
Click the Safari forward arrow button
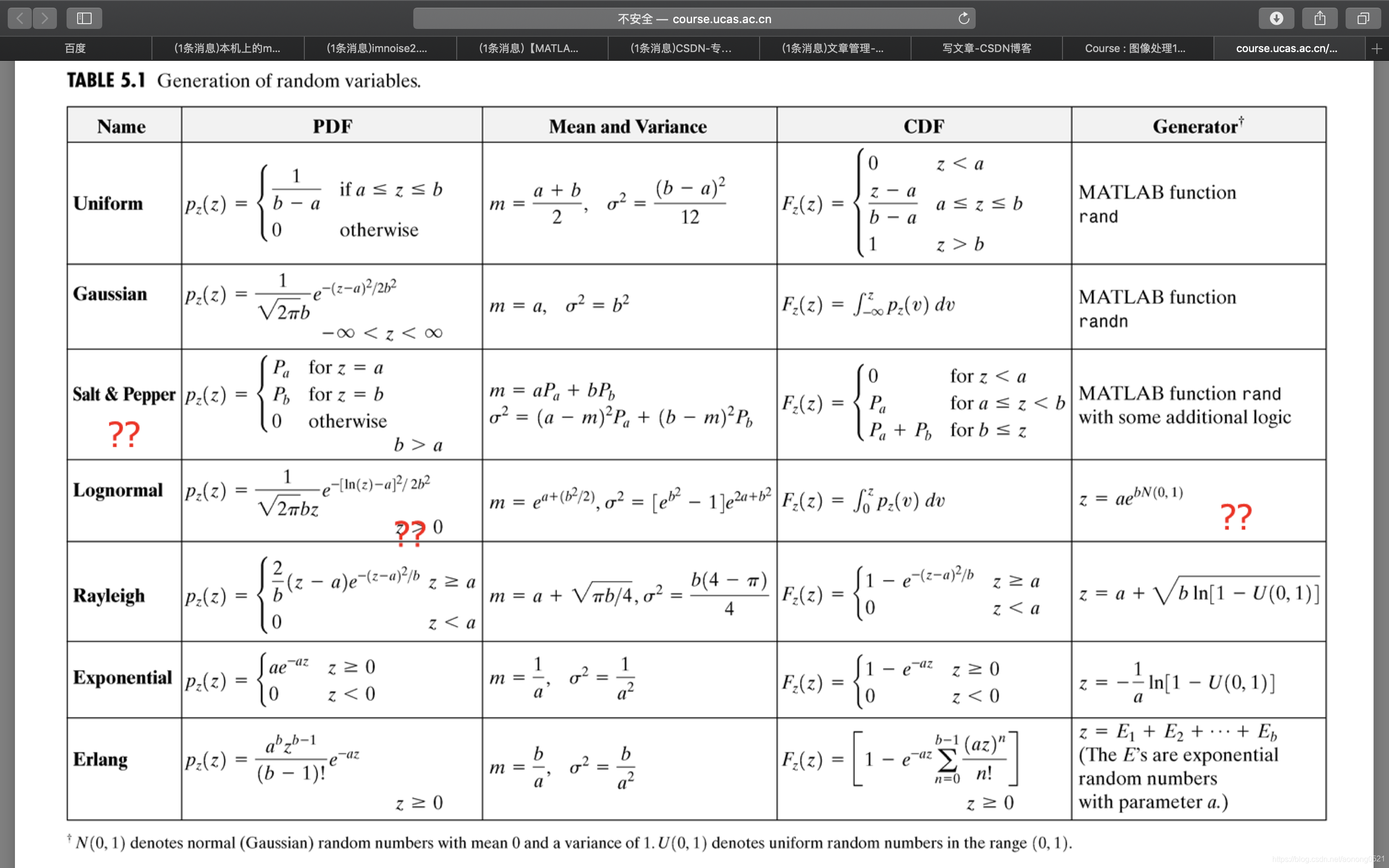(x=45, y=18)
